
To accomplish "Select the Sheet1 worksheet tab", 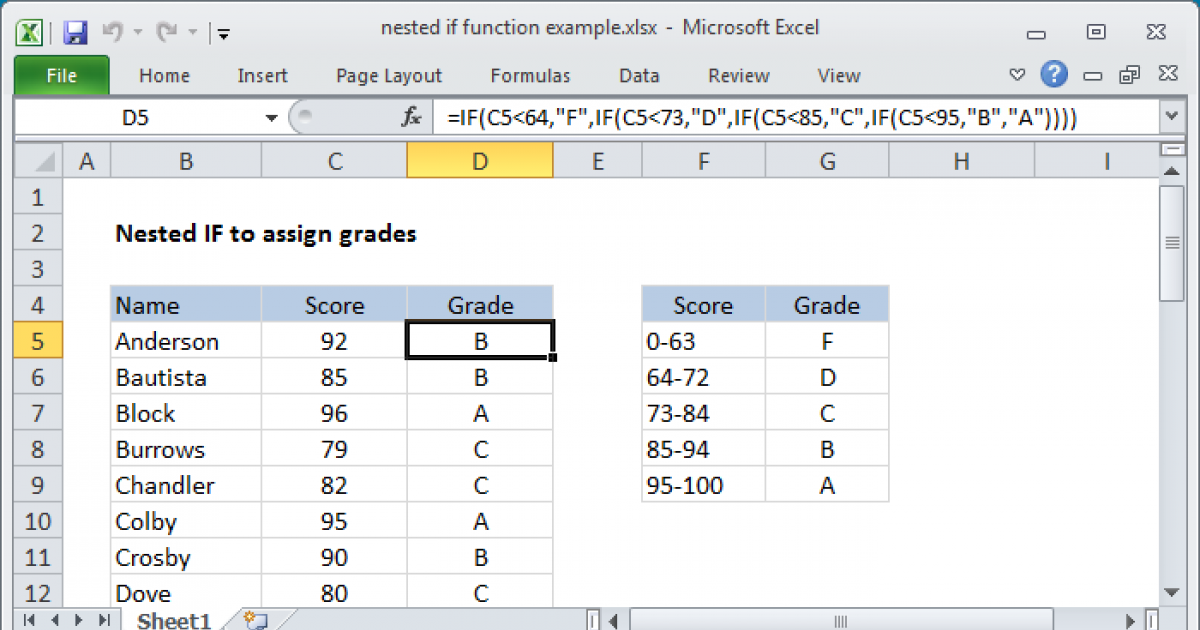I will pyautogui.click(x=173, y=620).
